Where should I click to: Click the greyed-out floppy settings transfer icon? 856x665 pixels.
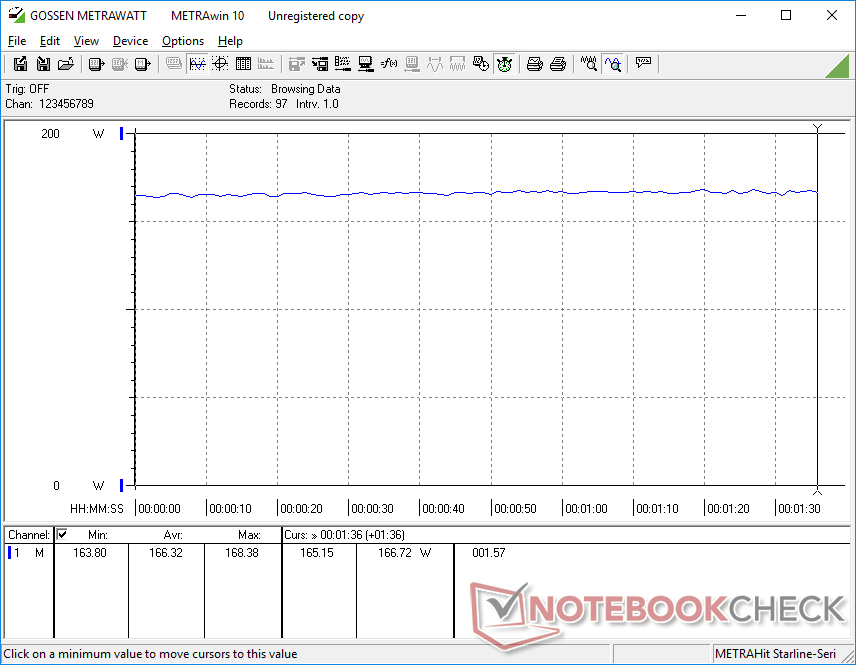(296, 64)
